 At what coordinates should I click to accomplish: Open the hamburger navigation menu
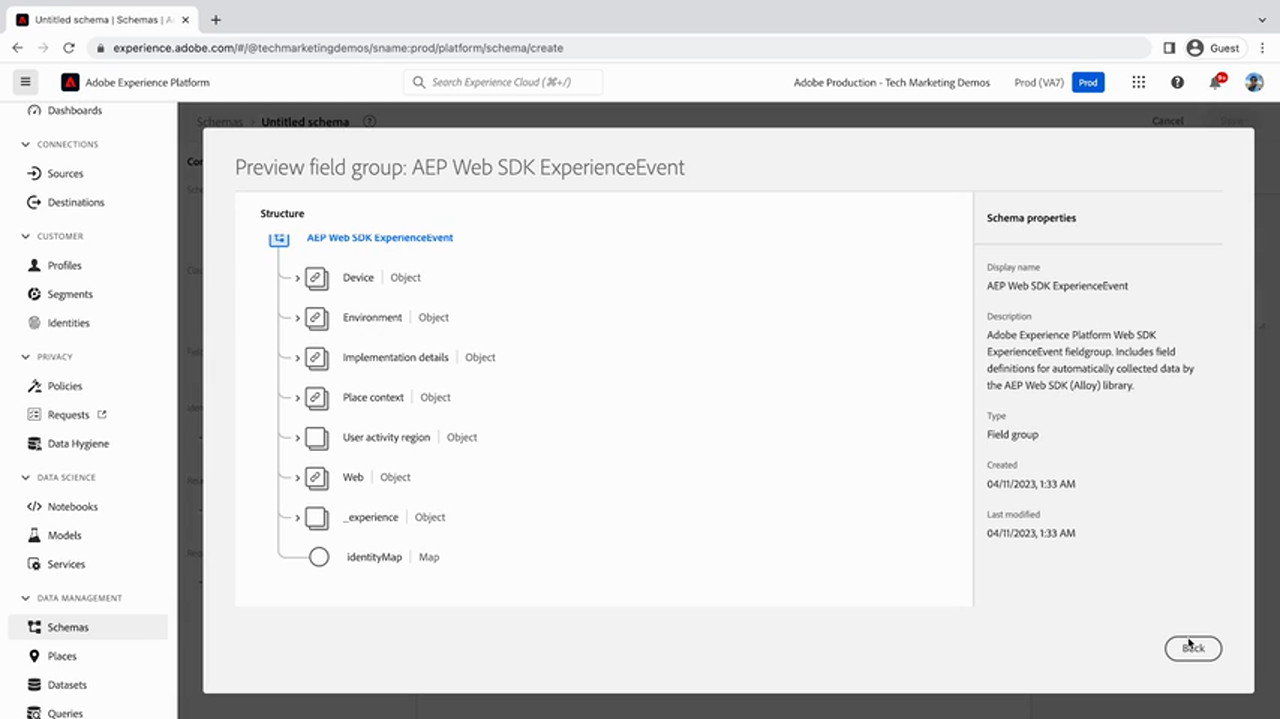point(26,82)
